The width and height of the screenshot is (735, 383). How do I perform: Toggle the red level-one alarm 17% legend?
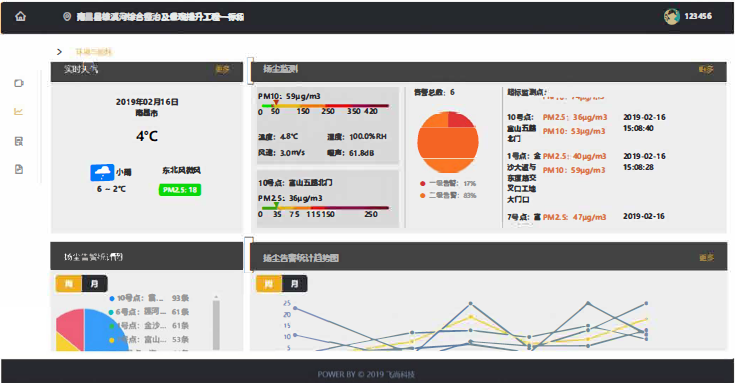[x=448, y=183]
